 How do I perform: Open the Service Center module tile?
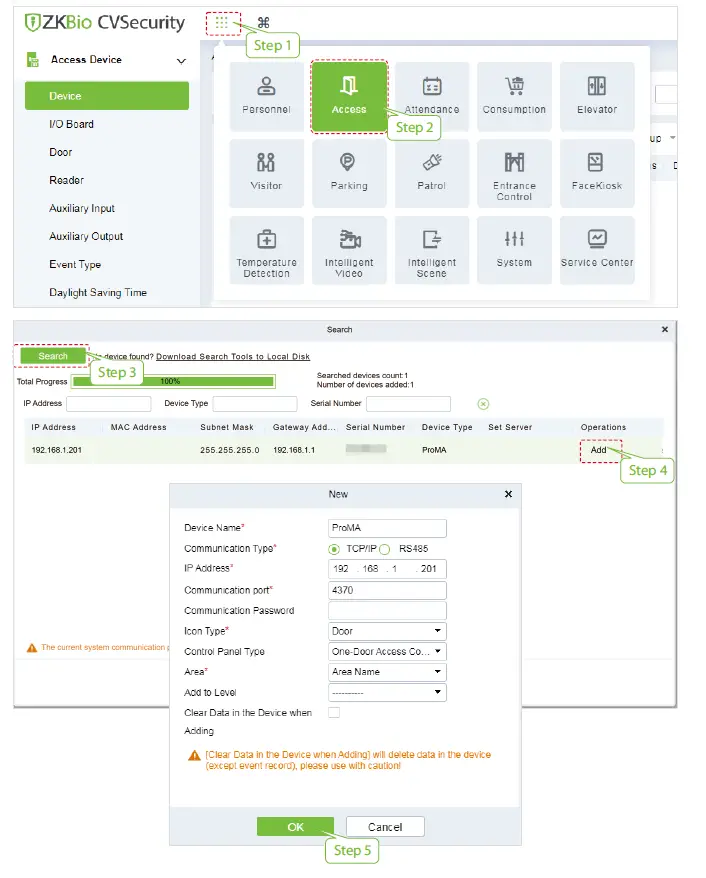point(597,250)
